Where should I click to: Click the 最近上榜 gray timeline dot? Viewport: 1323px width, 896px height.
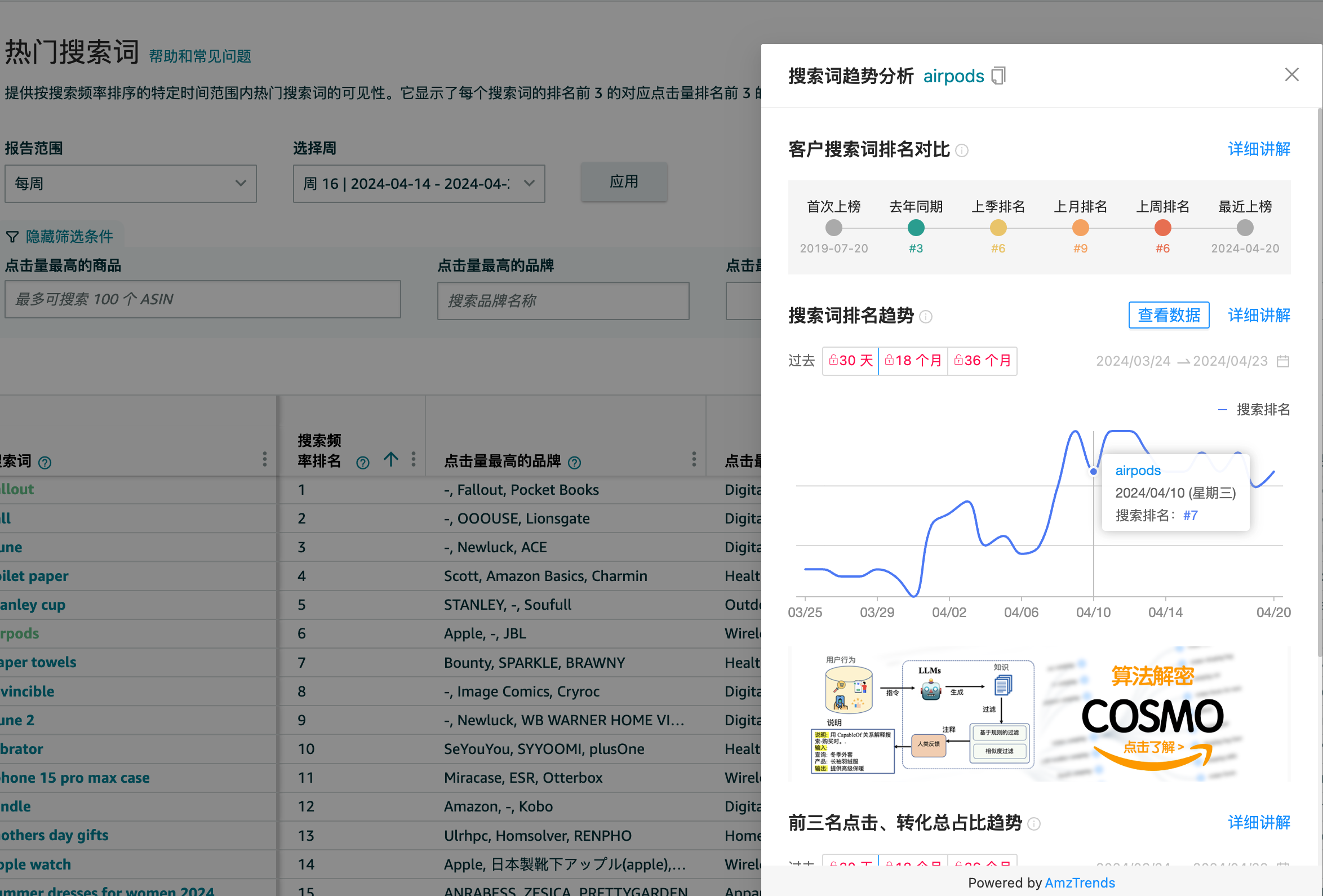pos(1245,228)
